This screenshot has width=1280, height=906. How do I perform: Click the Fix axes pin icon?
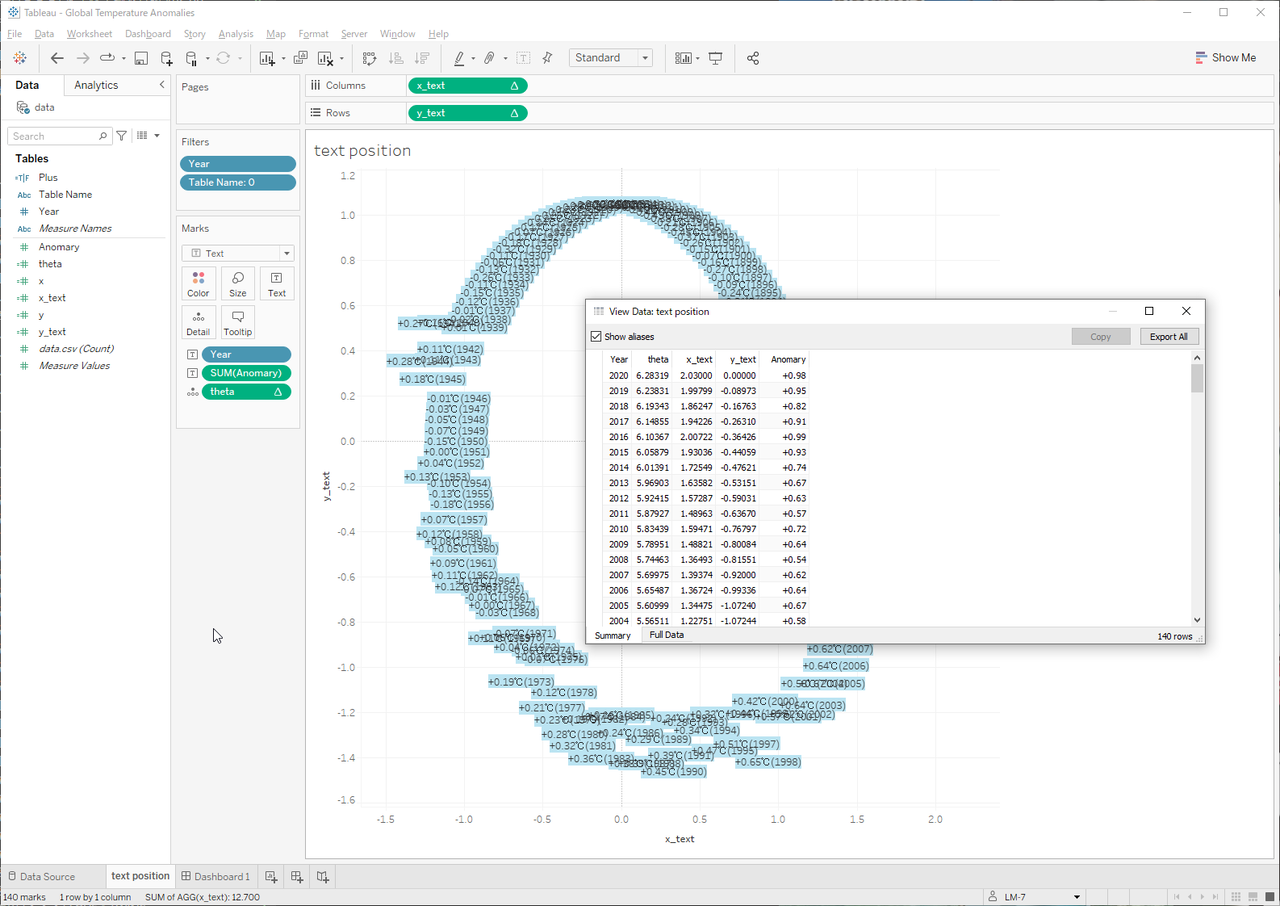click(x=547, y=58)
